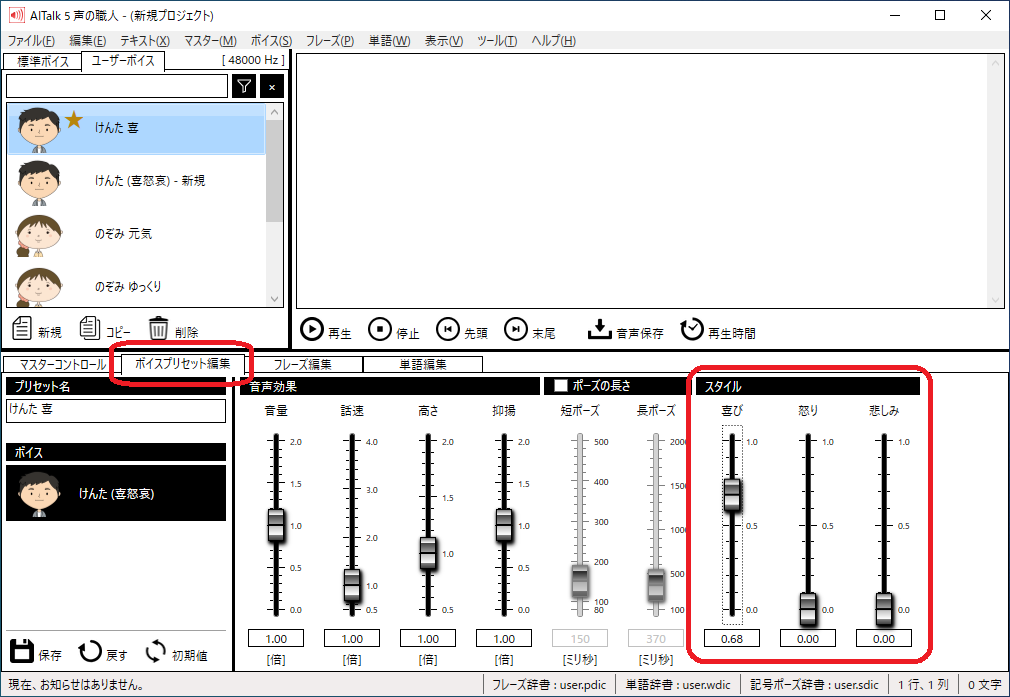Select the のぞみ 元気 avatar thumbnail
The width and height of the screenshot is (1010, 697).
pos(39,234)
